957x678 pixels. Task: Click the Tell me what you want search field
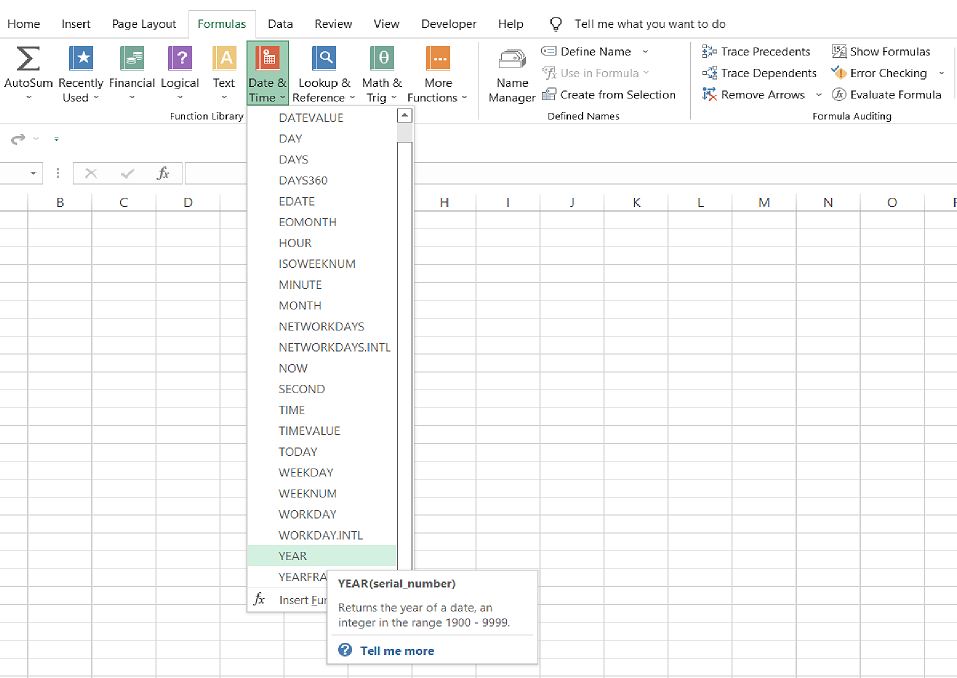650,24
